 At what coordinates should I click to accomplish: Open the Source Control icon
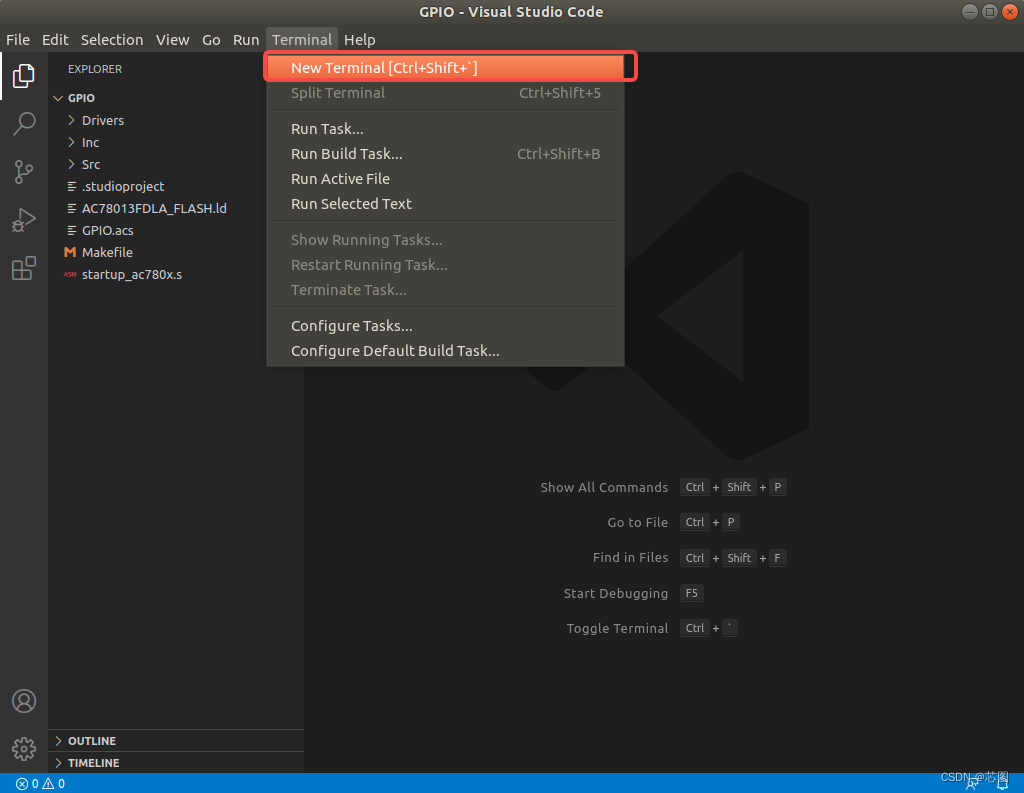click(23, 171)
